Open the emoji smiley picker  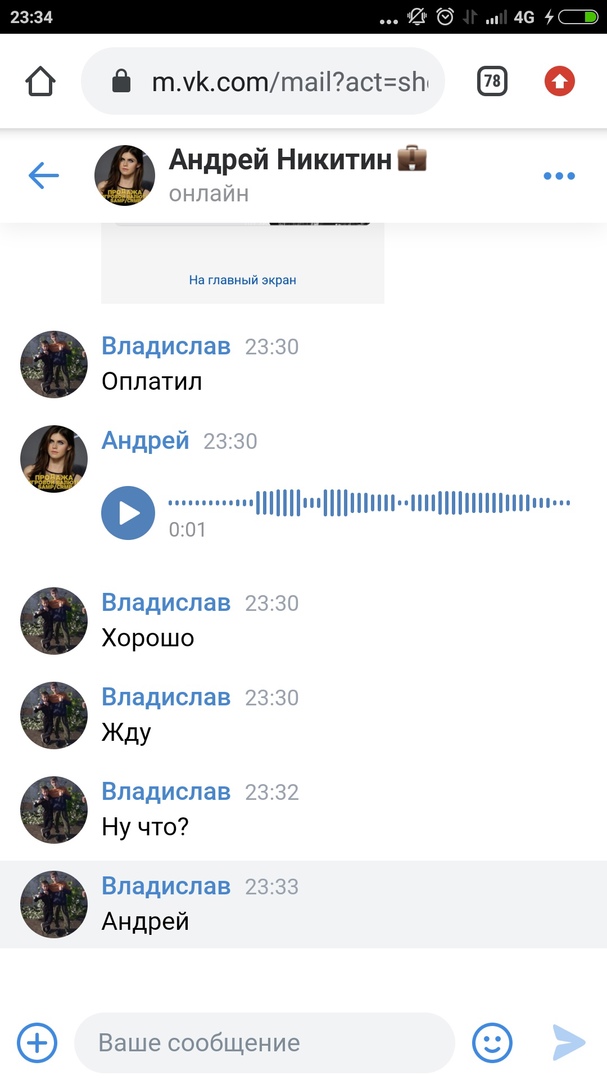pos(492,1043)
